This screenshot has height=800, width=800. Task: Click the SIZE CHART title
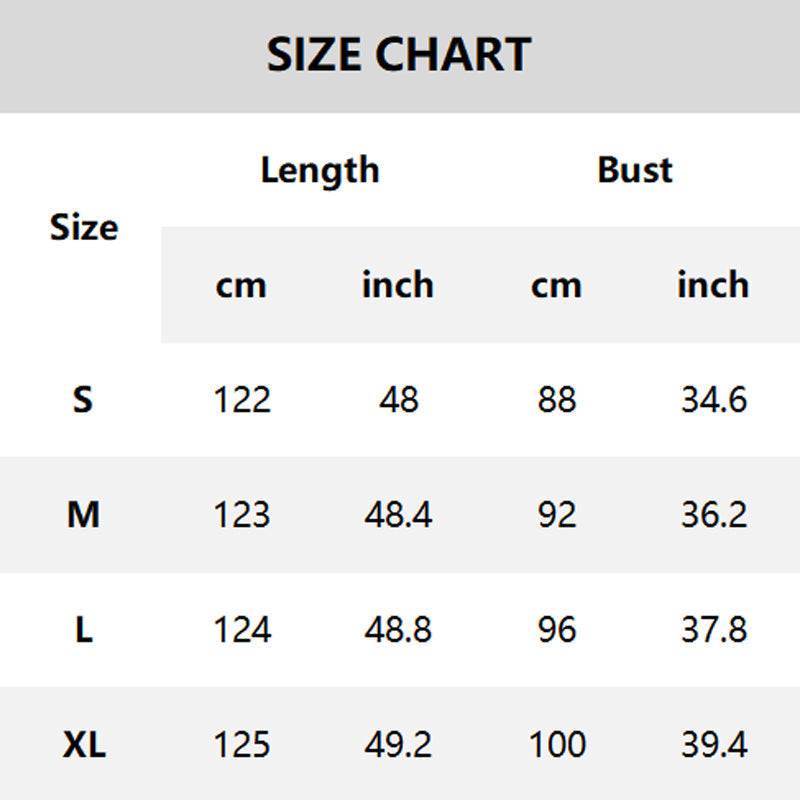click(x=398, y=54)
